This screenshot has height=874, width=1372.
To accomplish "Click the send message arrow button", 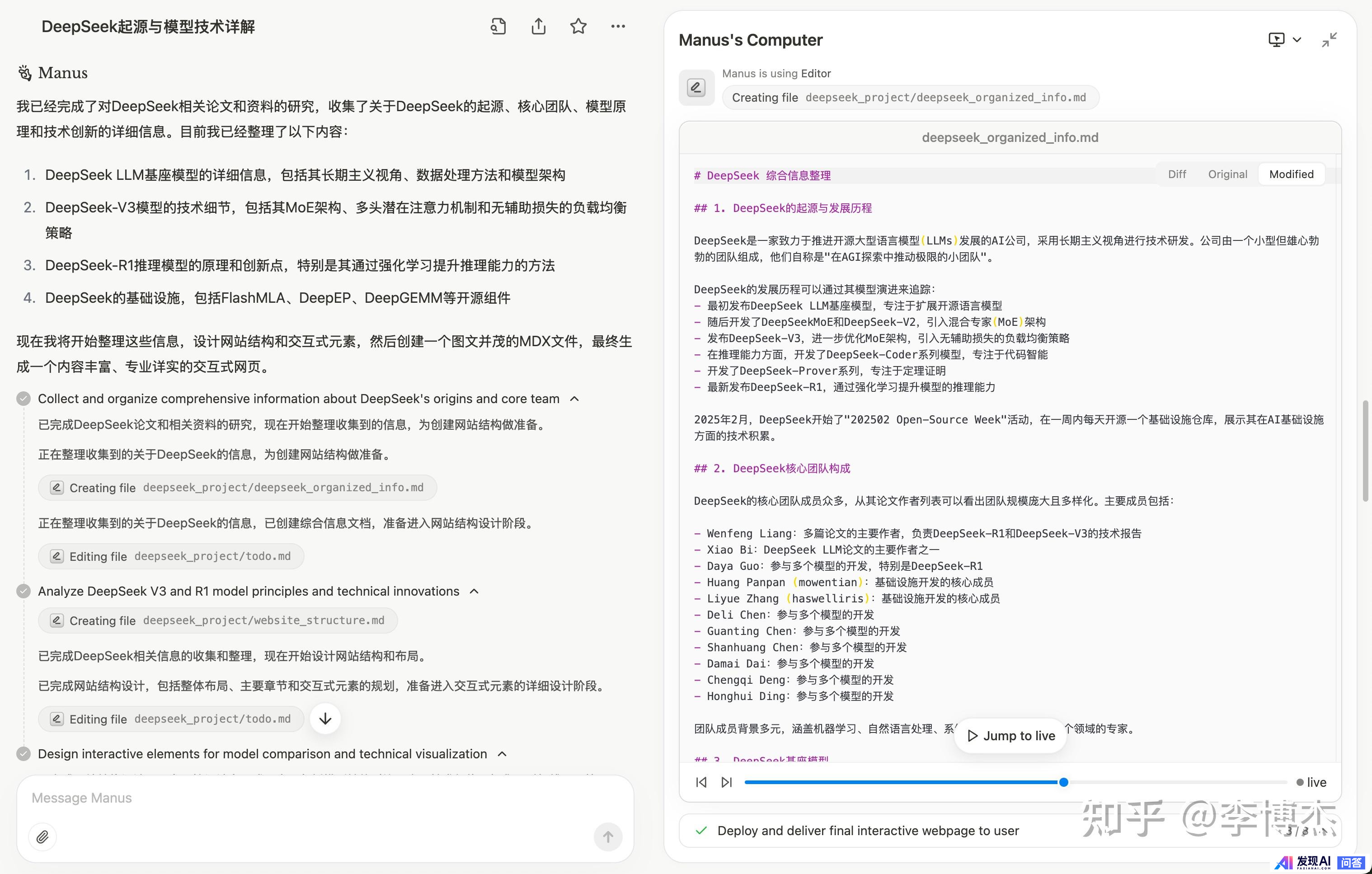I will [608, 836].
